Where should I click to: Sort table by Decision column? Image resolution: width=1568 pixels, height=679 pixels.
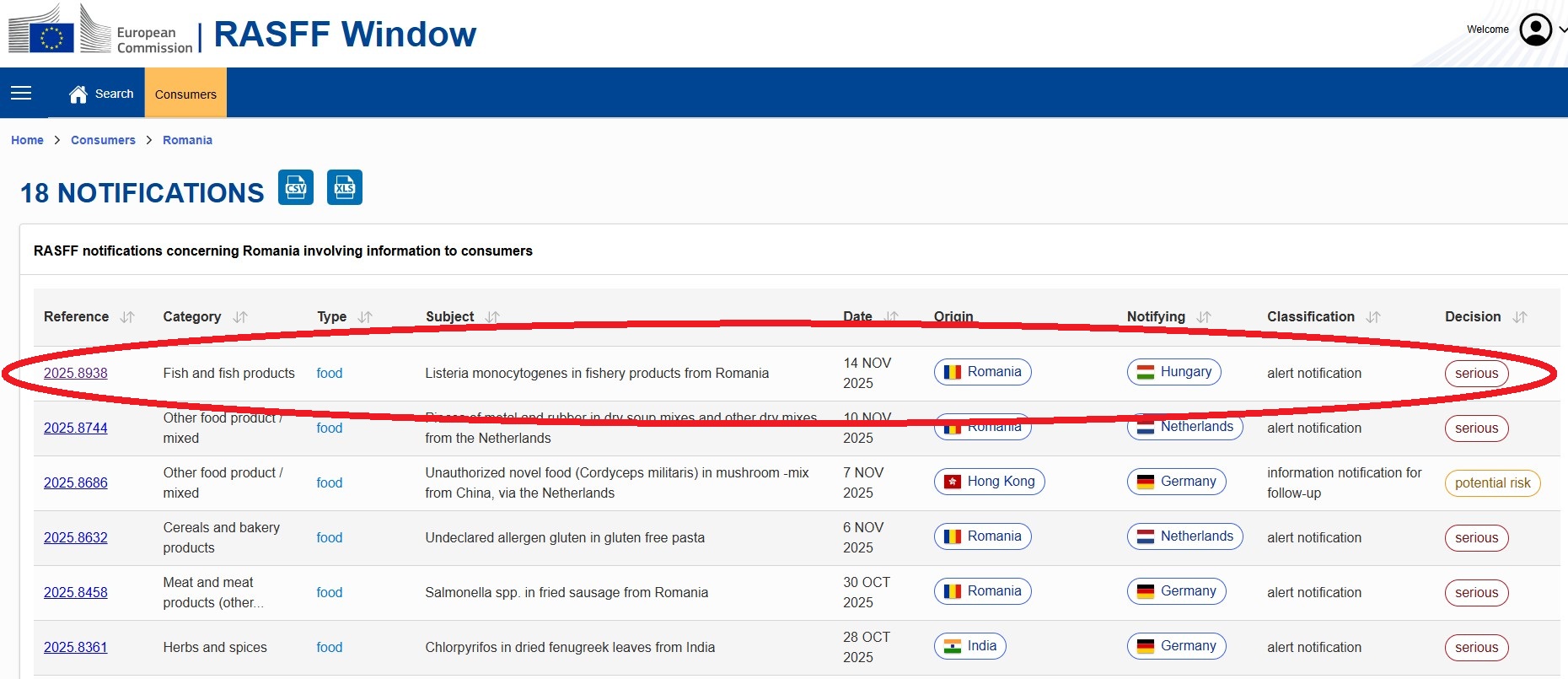pyautogui.click(x=1520, y=317)
